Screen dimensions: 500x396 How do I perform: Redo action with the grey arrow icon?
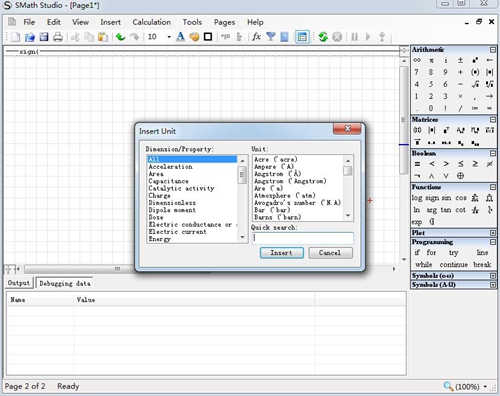coord(135,37)
